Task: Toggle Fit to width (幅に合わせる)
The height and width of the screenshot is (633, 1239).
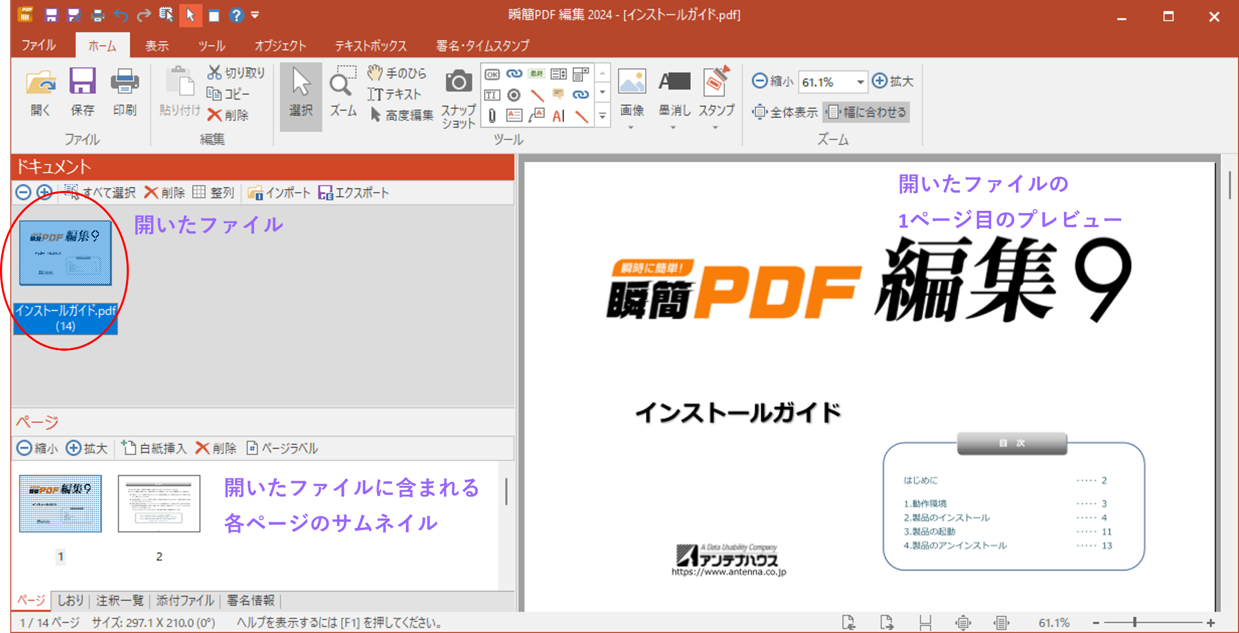Action: coord(866,112)
